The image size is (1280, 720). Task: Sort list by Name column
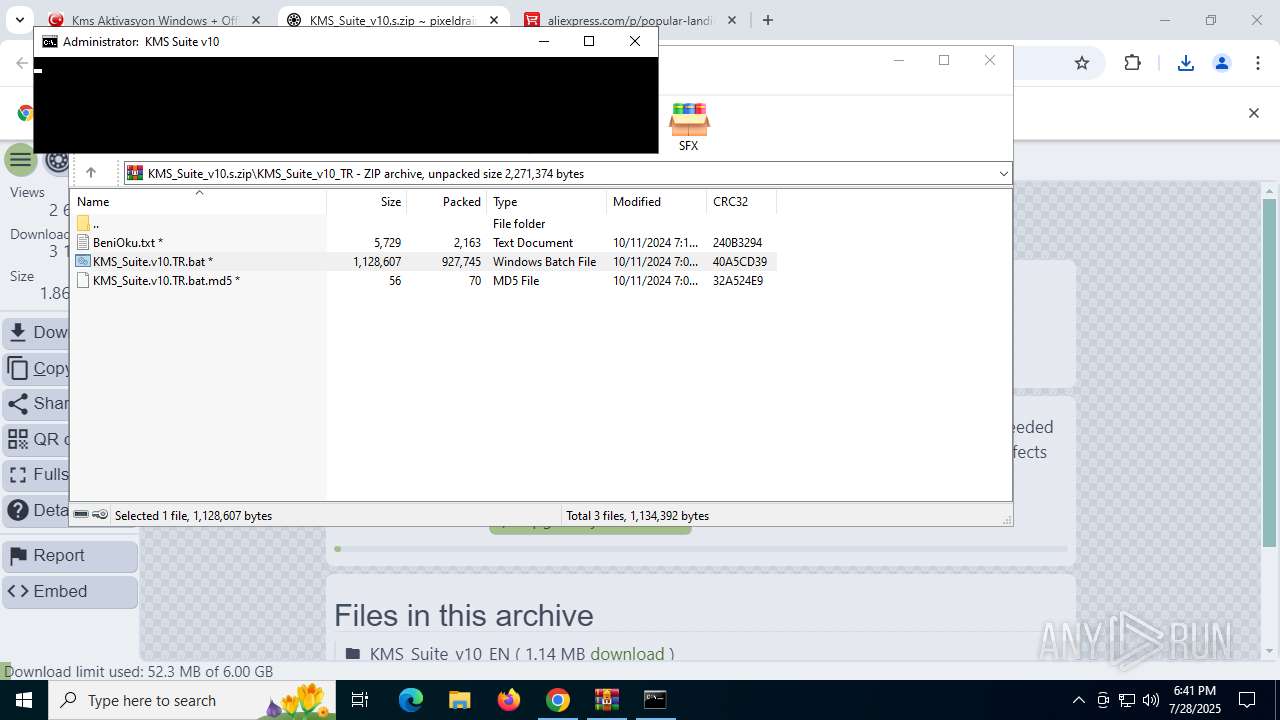(198, 202)
